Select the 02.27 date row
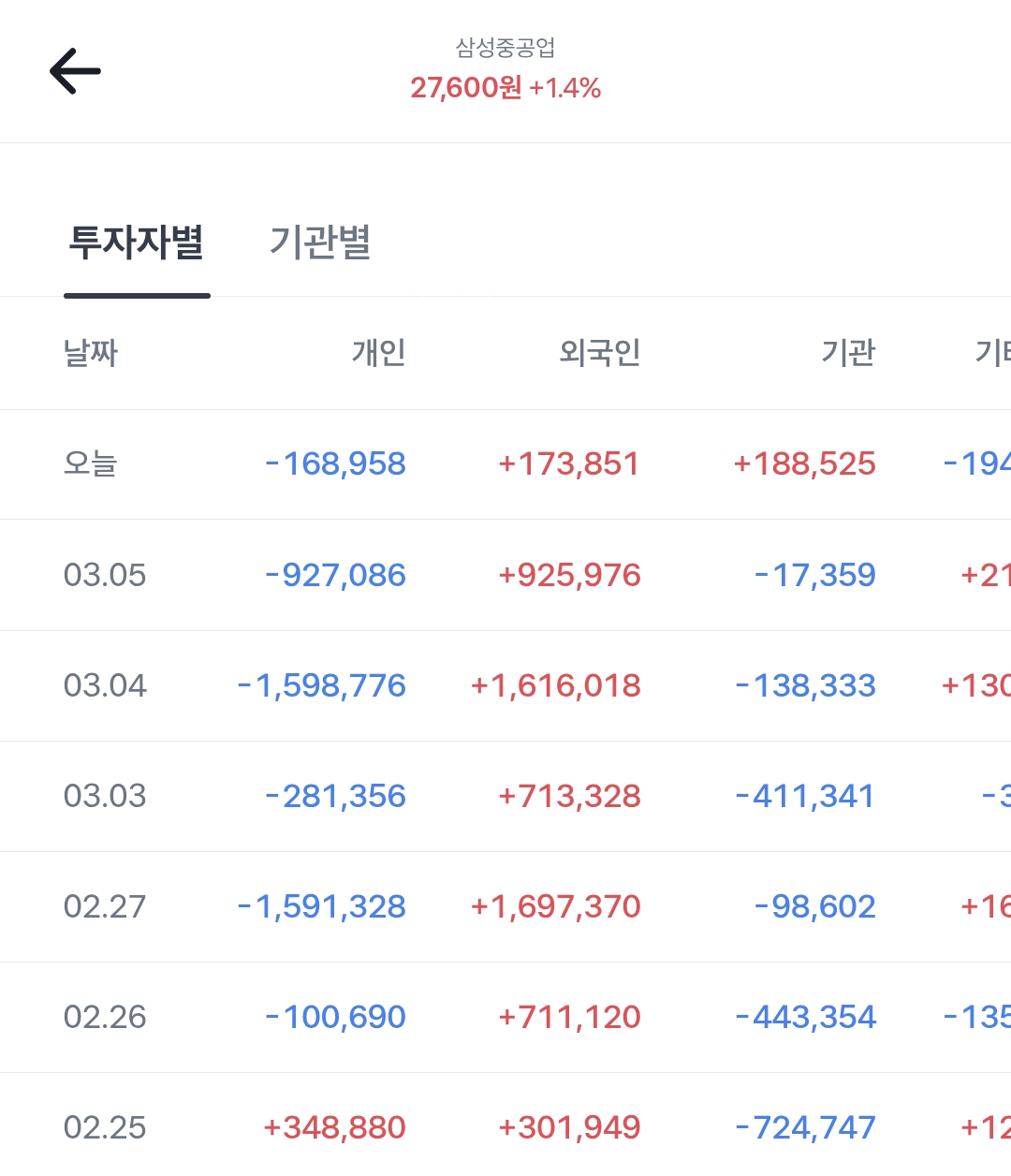Screen dimensions: 1011x1176 click(105, 906)
